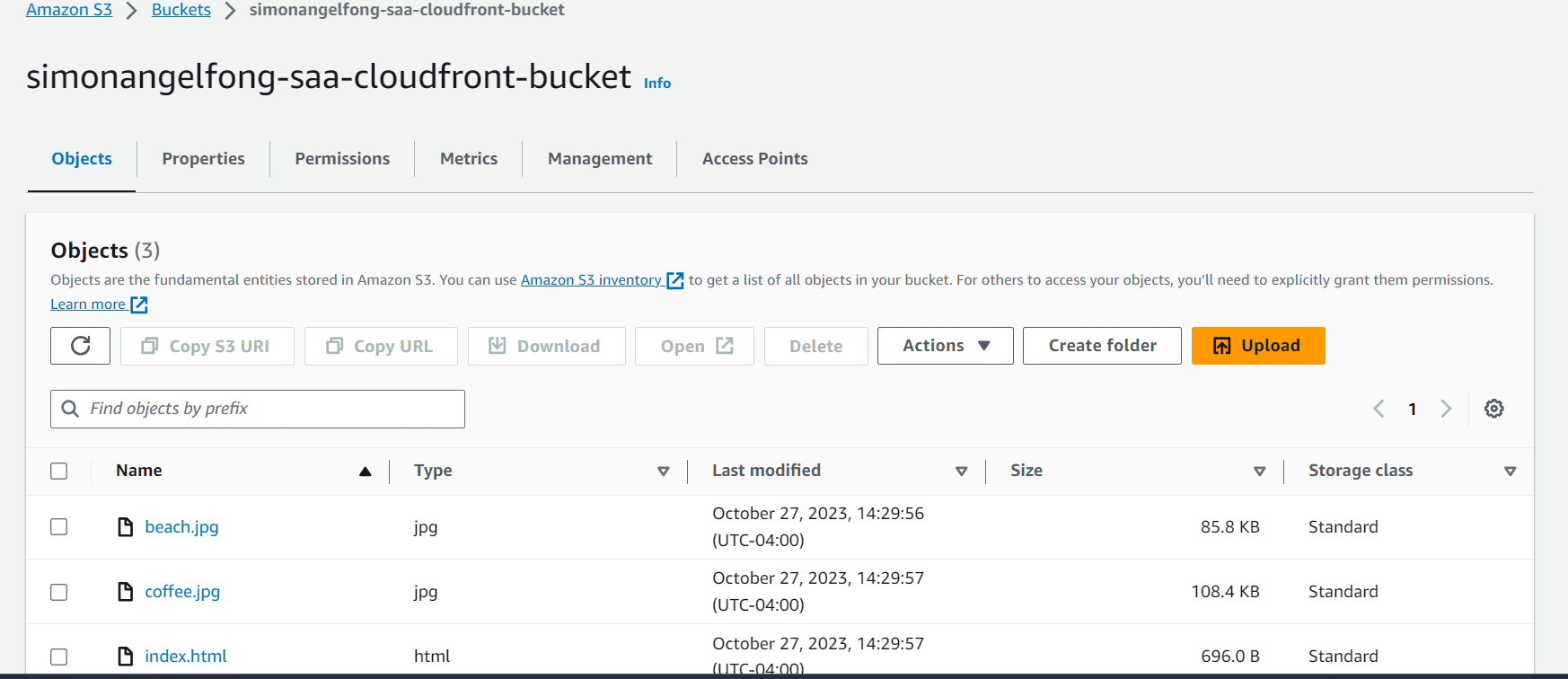Image resolution: width=1568 pixels, height=679 pixels.
Task: Click the Info link beside the bucket name
Action: click(x=657, y=83)
